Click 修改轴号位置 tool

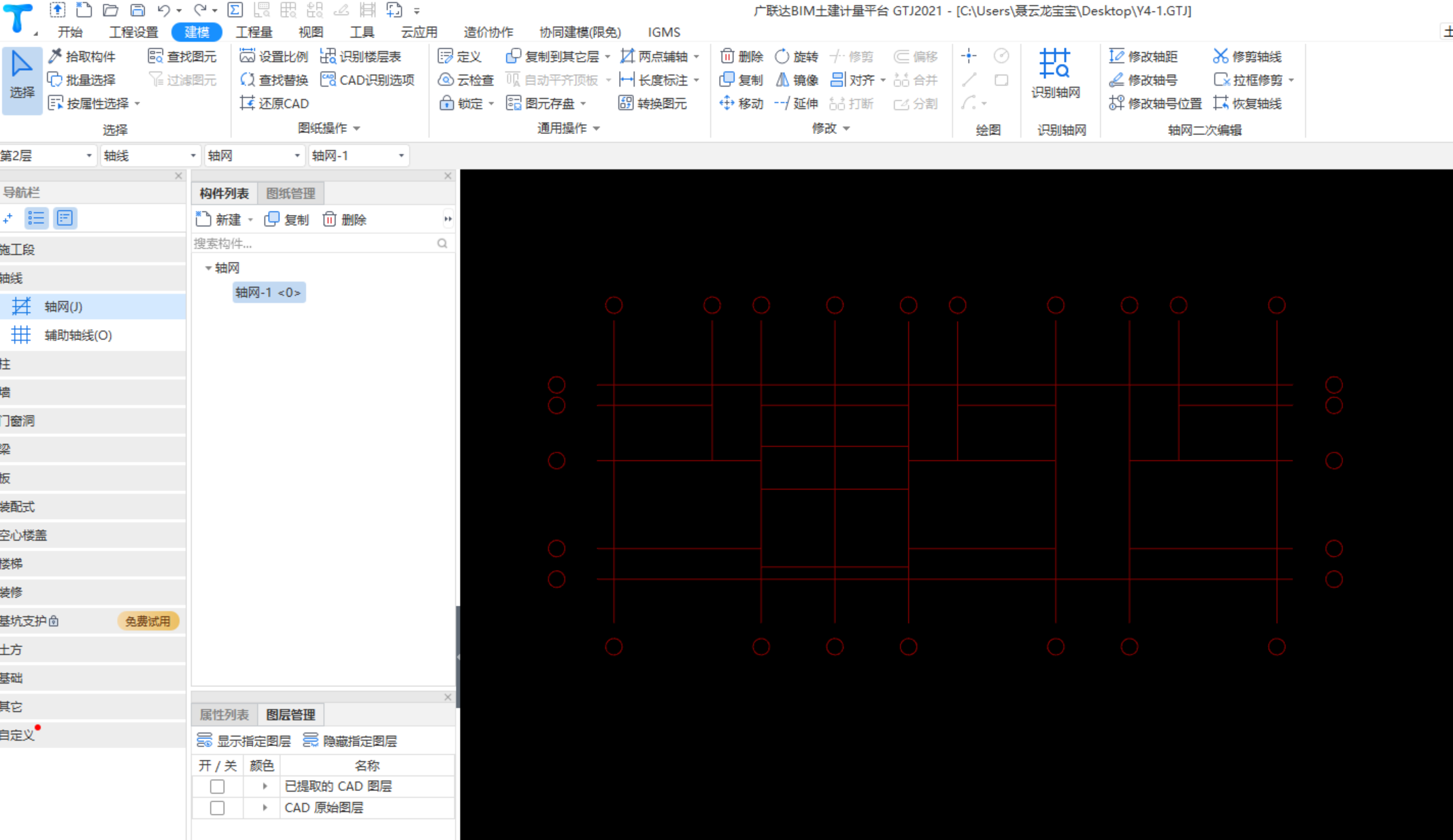(x=1155, y=103)
